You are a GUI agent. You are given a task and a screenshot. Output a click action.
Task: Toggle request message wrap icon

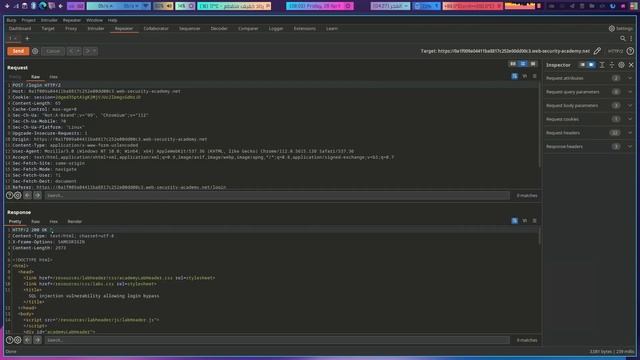[x=514, y=76]
